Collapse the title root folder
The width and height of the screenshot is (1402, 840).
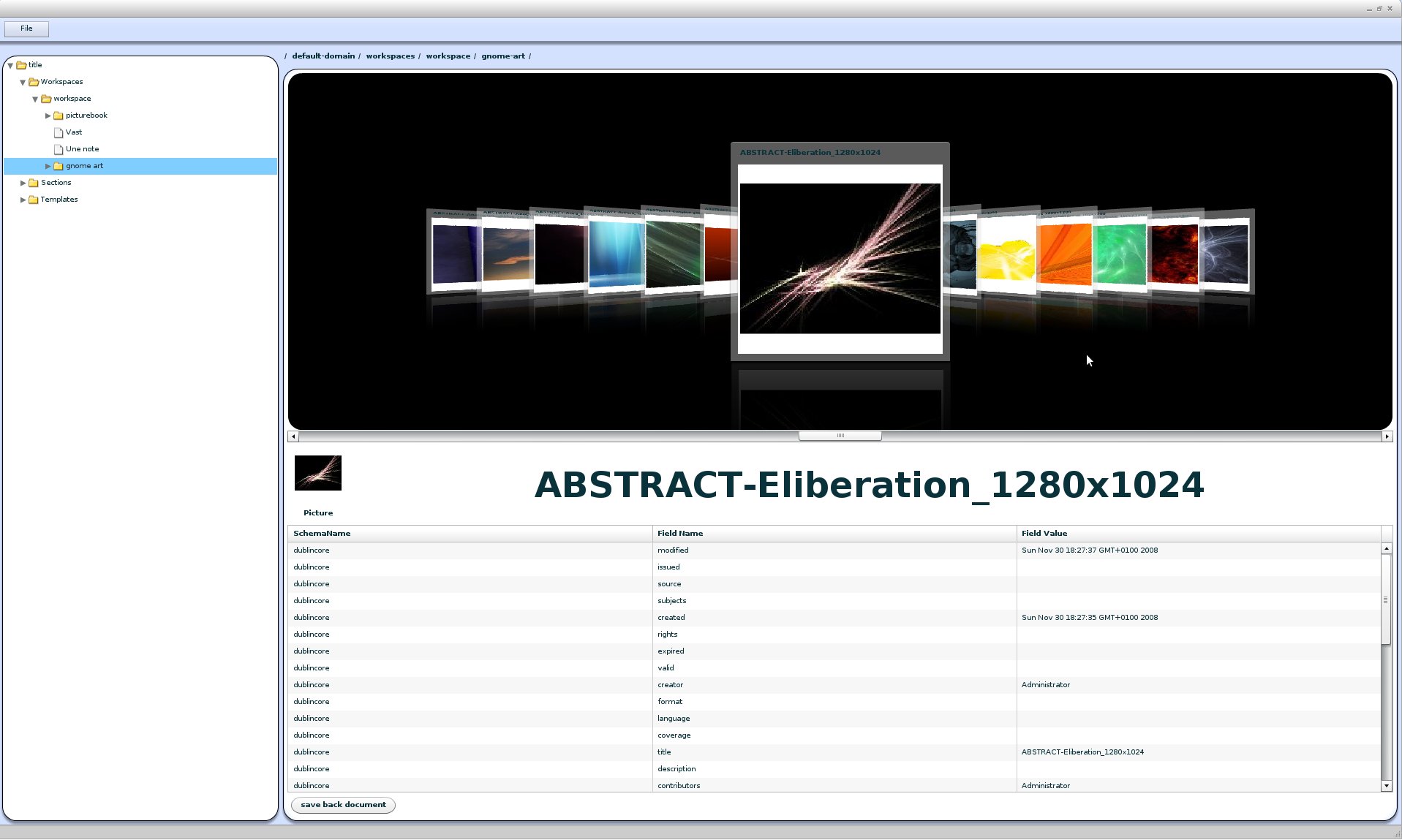click(x=10, y=65)
